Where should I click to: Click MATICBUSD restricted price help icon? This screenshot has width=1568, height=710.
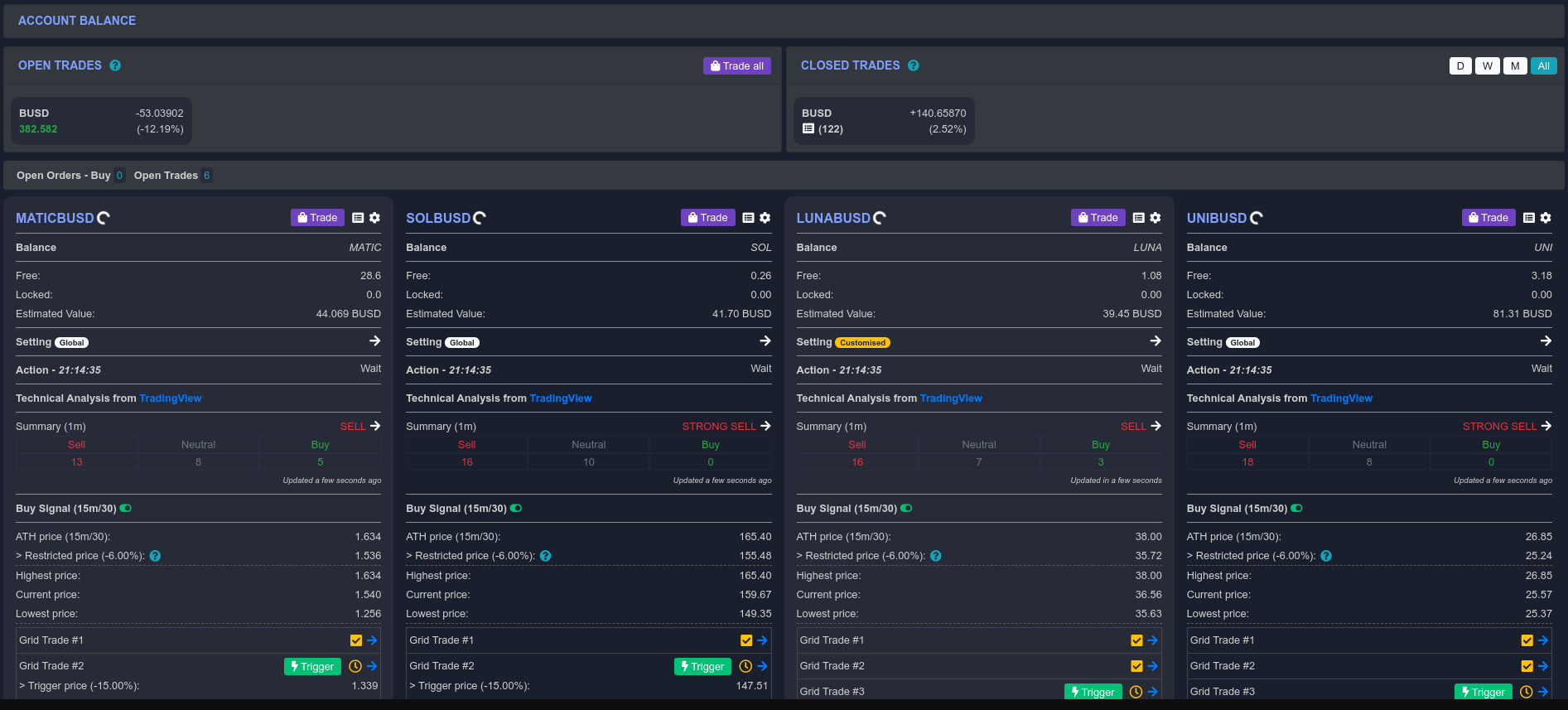click(x=155, y=556)
